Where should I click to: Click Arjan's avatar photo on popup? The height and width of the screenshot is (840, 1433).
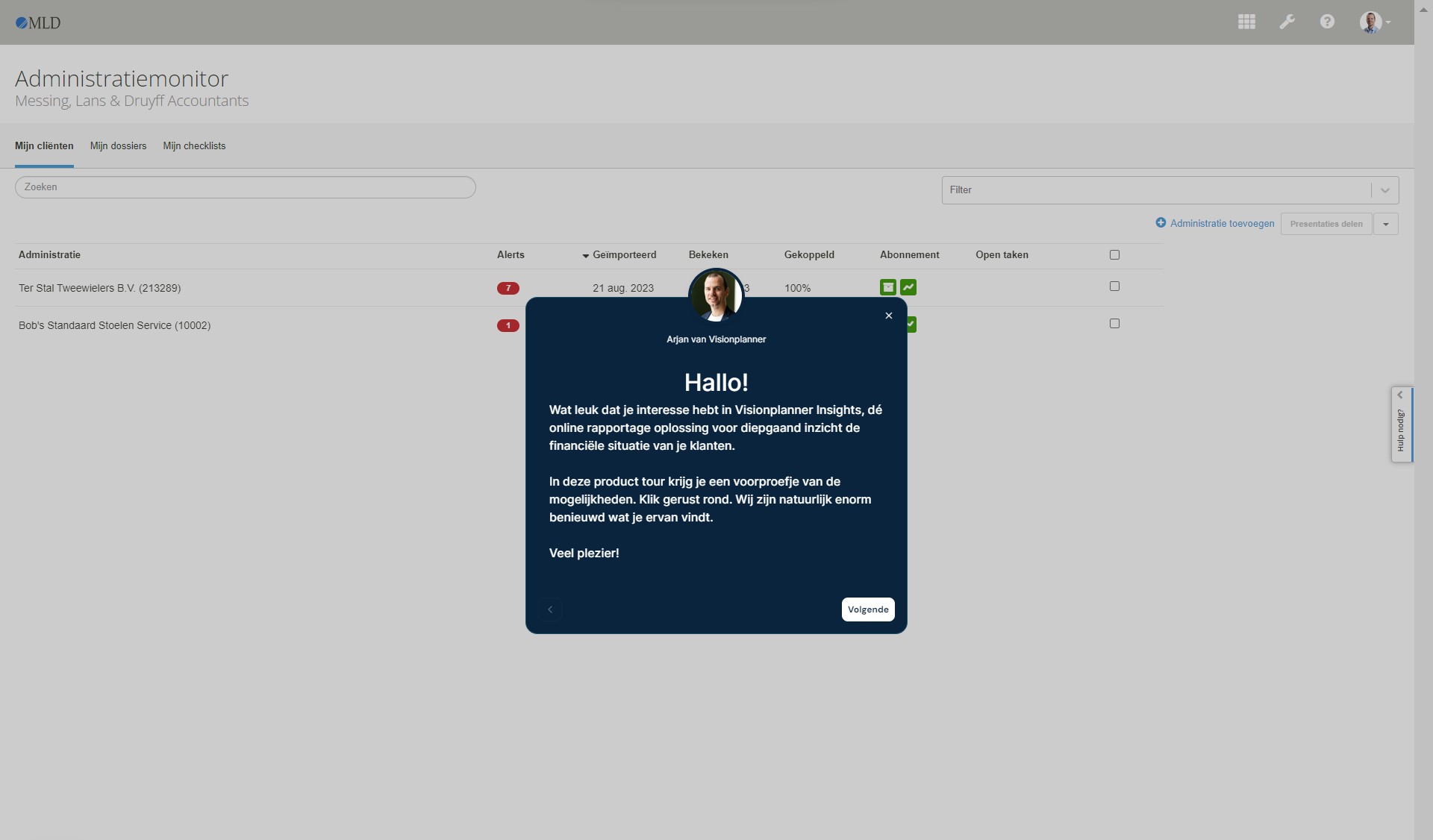[x=716, y=295]
